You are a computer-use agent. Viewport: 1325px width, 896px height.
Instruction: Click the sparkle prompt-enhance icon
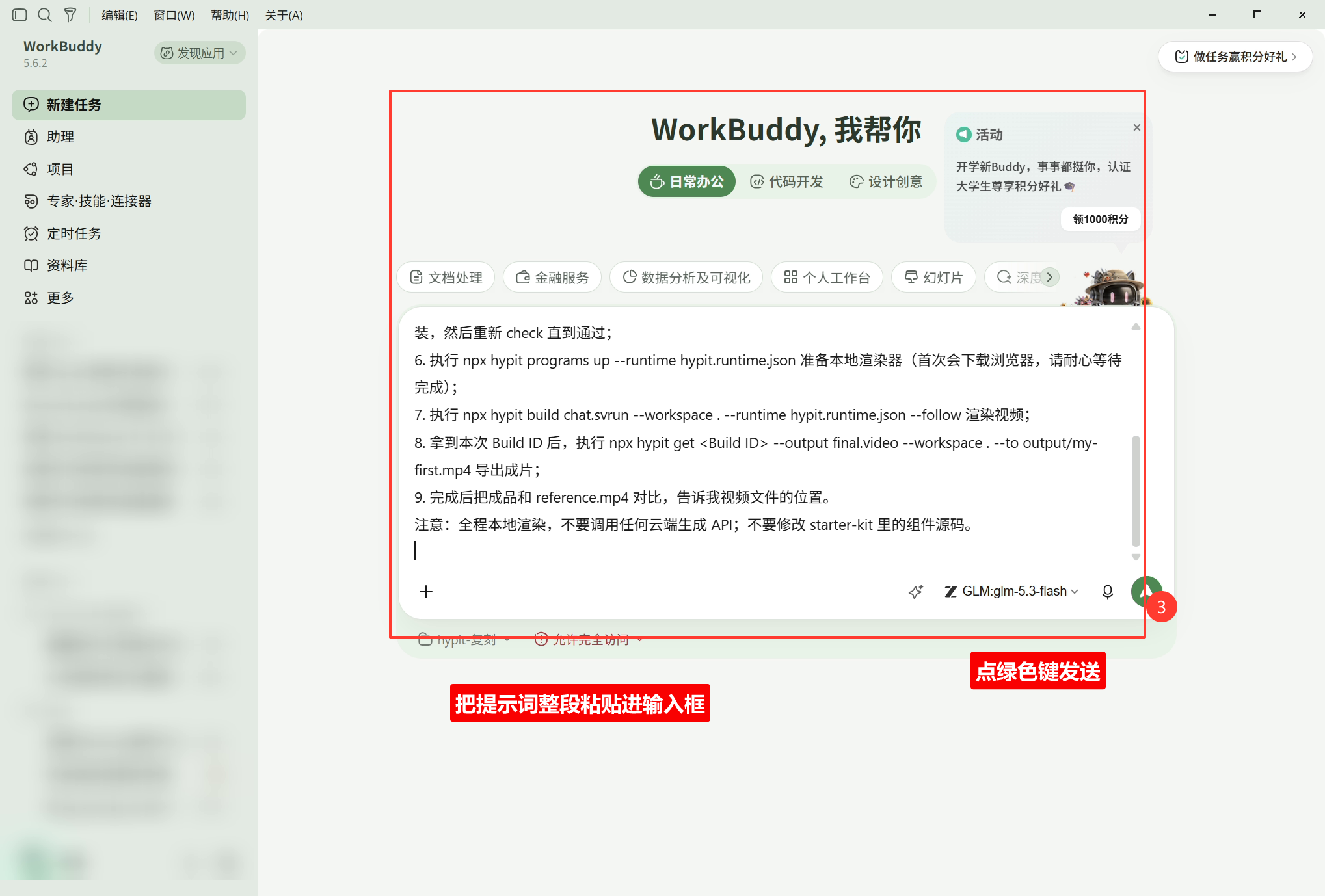(915, 592)
